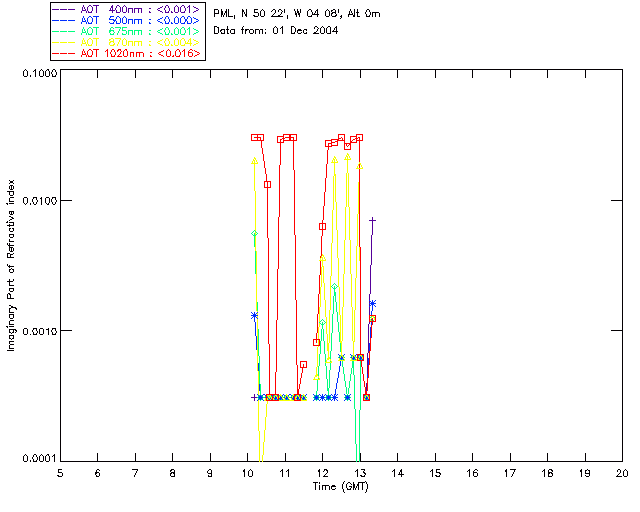This screenshot has width=640, height=512.
Task: Click the x-axis tick label 18
Action: tap(547, 474)
